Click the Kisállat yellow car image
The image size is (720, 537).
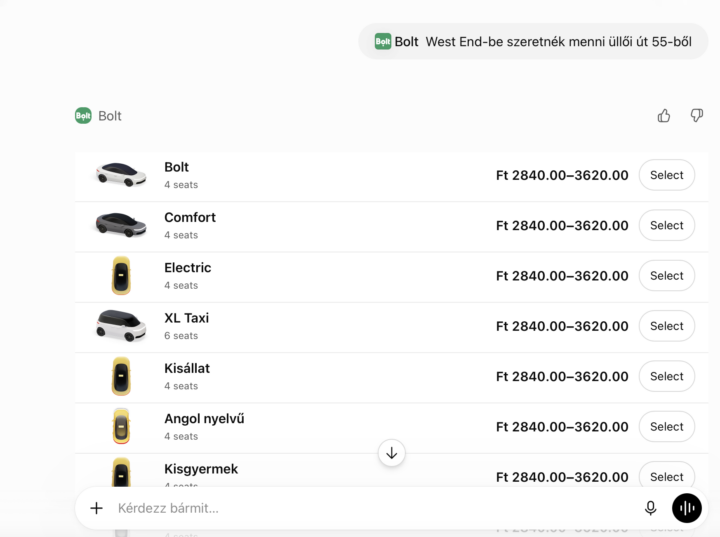[x=121, y=376]
